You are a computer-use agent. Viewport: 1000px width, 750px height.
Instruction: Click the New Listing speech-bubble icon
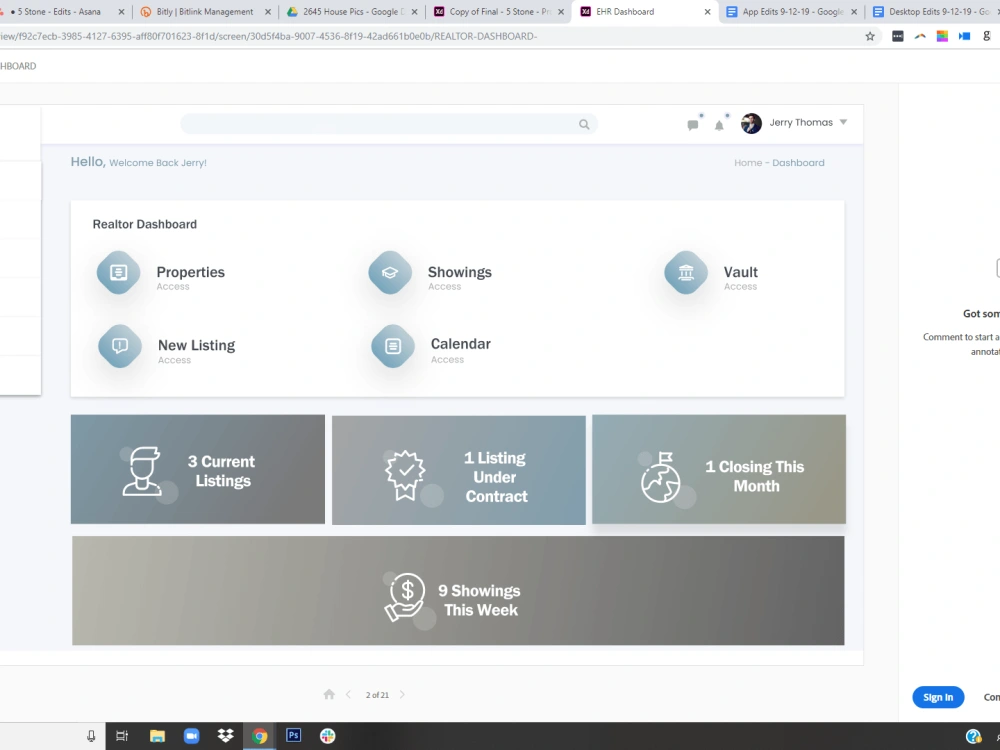119,345
